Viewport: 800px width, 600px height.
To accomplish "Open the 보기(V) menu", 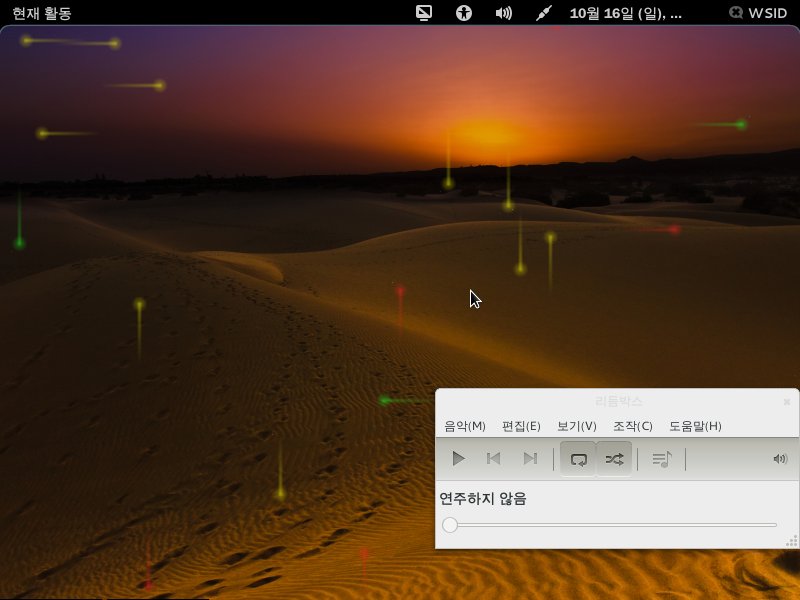I will [x=577, y=426].
